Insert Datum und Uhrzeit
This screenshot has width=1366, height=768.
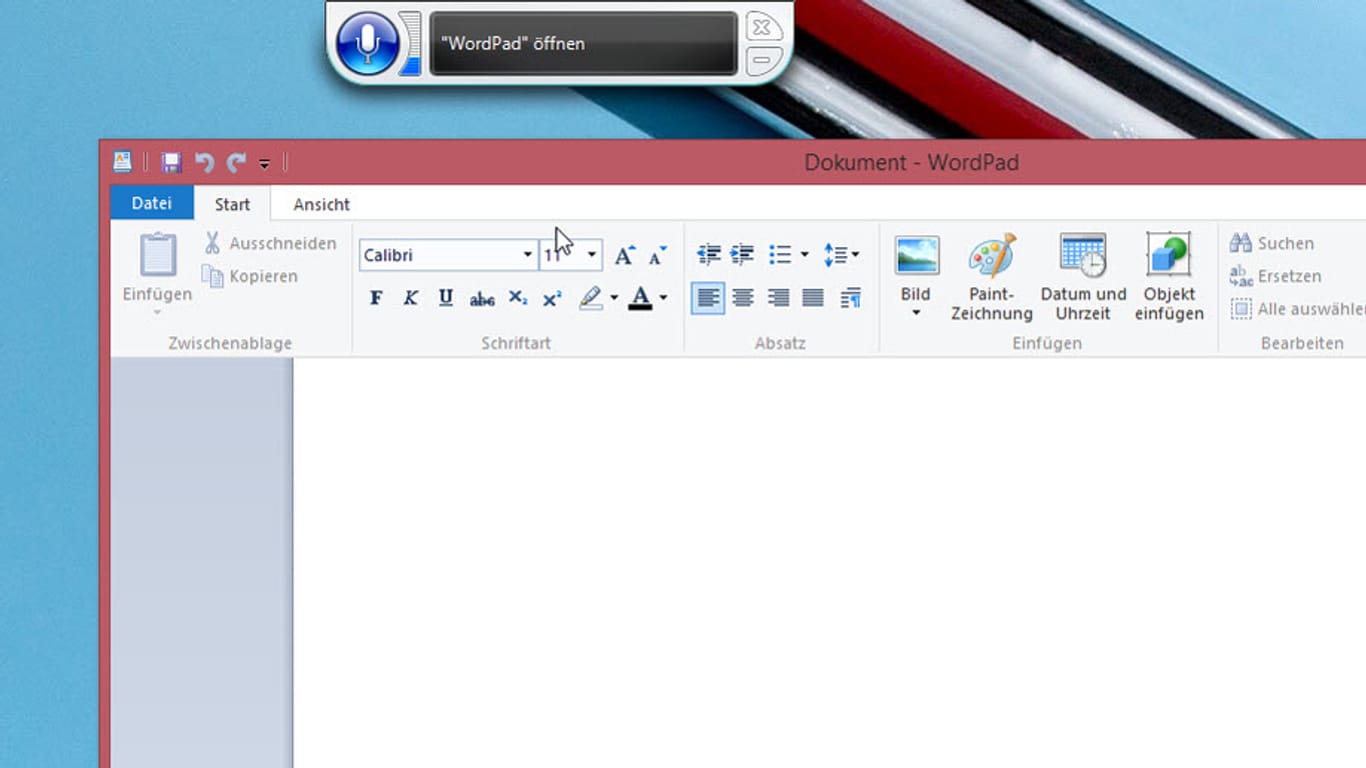click(x=1083, y=277)
